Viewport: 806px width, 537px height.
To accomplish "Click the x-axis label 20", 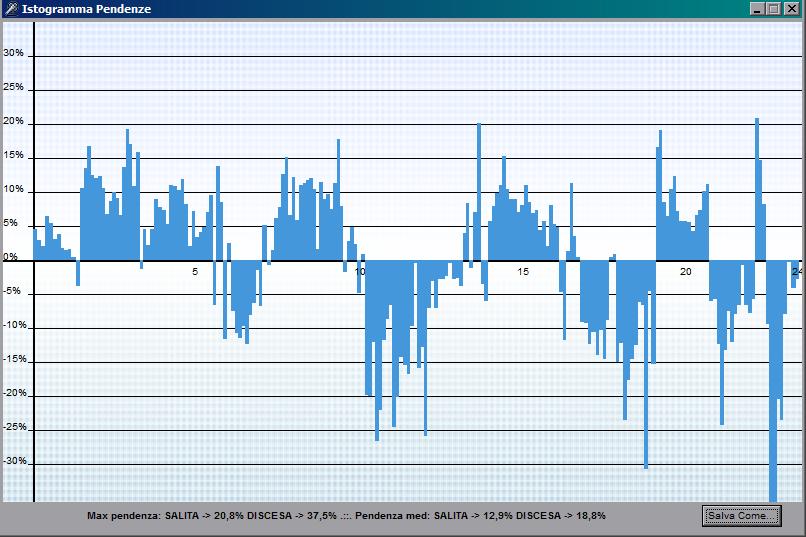I will coord(685,271).
